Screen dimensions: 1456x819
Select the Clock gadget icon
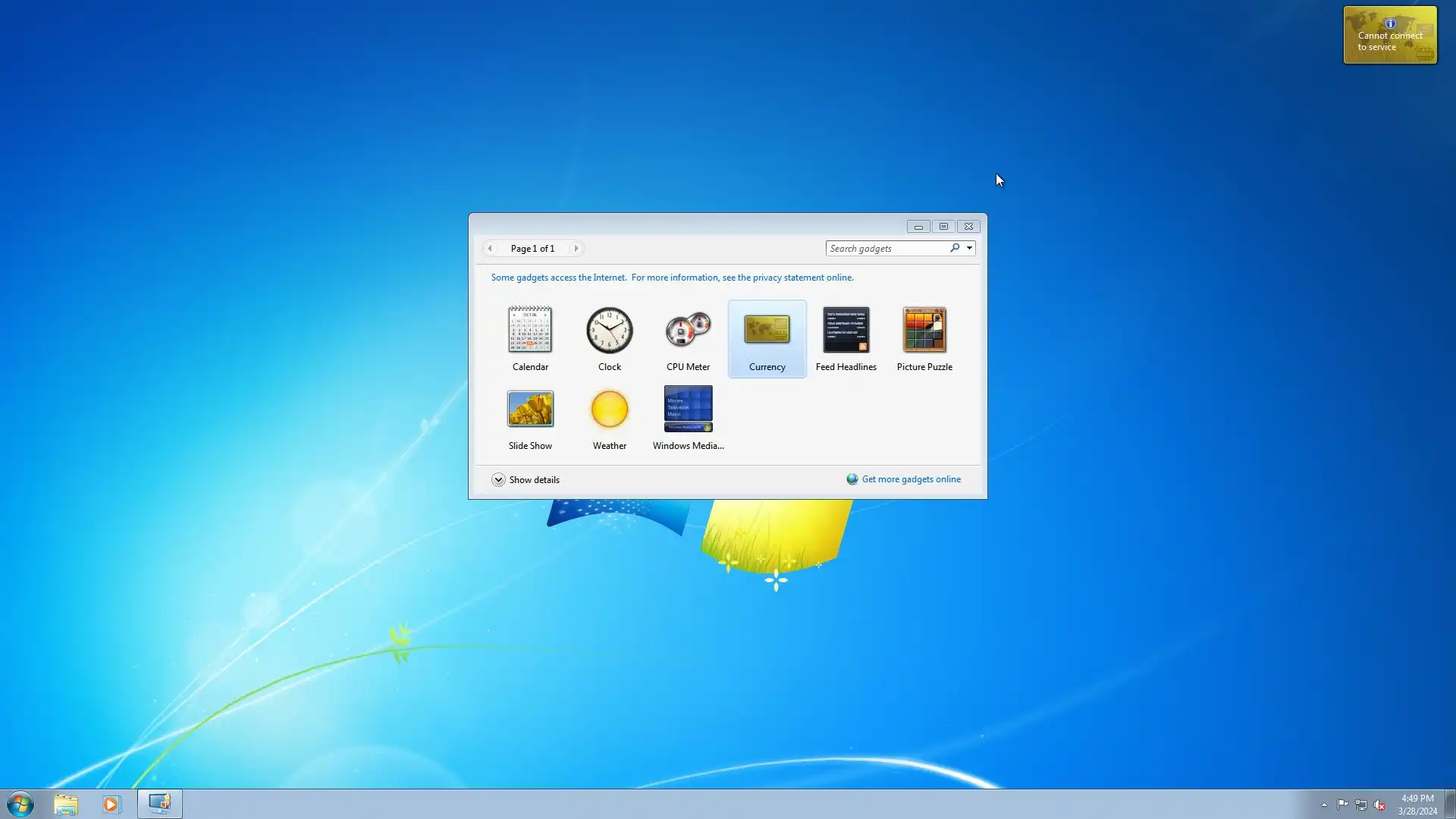[609, 331]
